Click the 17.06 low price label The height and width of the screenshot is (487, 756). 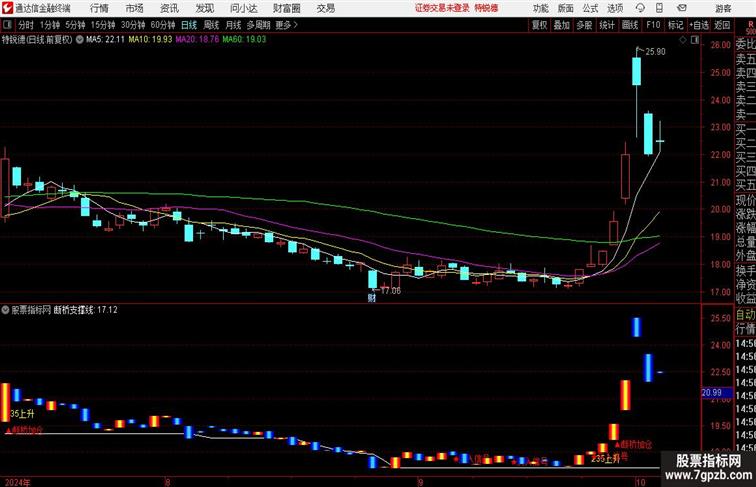point(391,291)
